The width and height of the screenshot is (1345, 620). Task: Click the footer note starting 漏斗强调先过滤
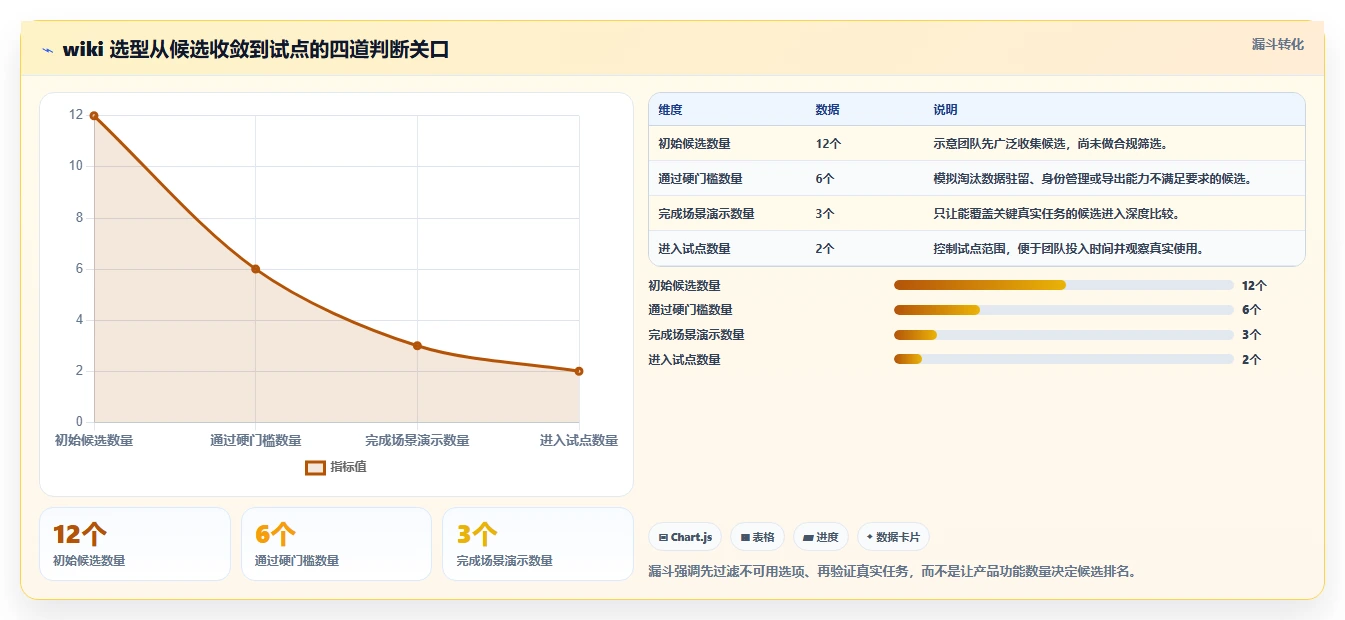point(892,572)
